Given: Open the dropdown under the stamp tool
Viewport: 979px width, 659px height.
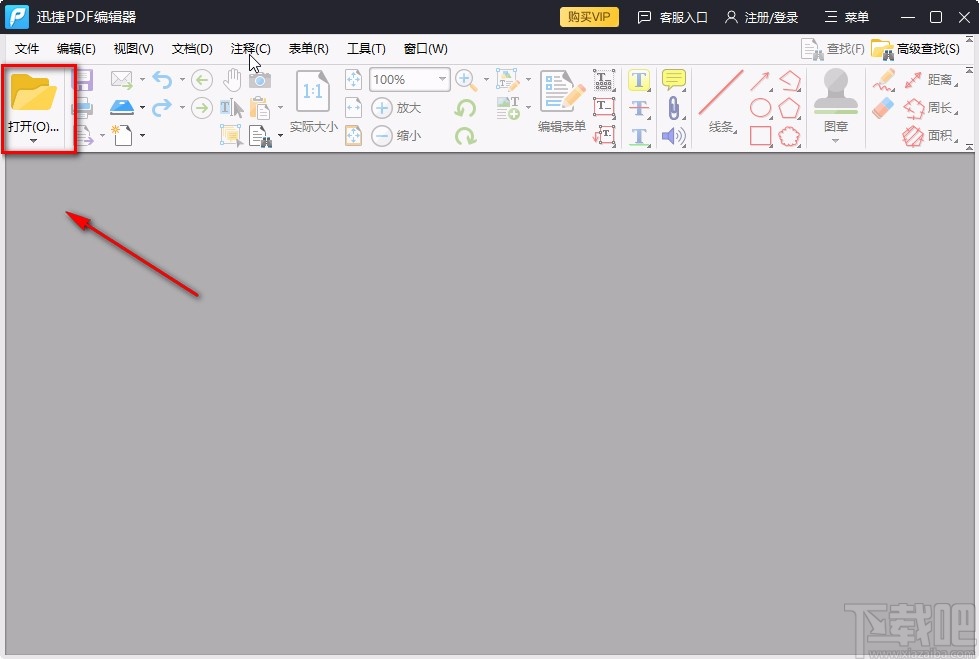Looking at the screenshot, I should click(835, 140).
